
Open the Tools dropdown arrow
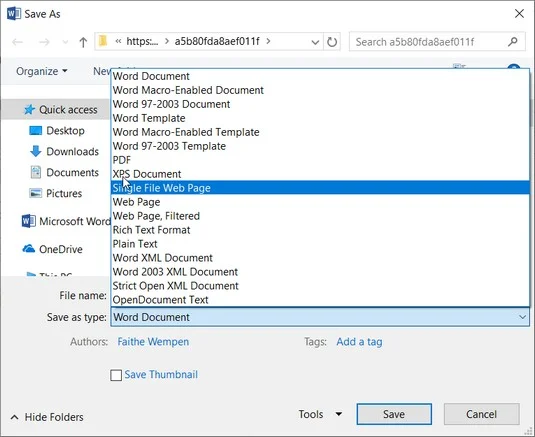(x=338, y=414)
